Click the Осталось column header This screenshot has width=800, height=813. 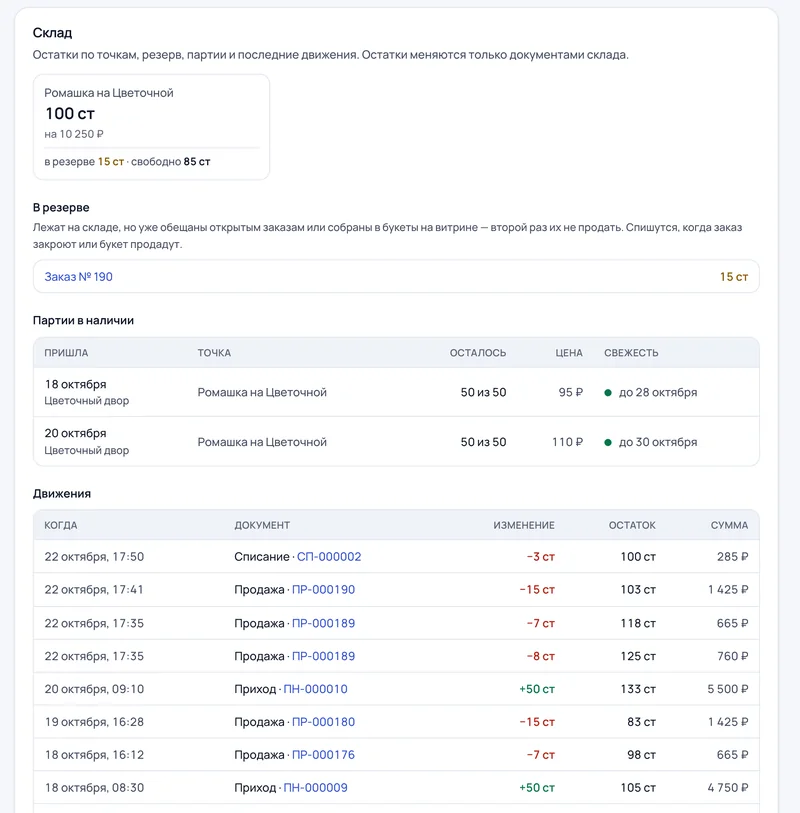point(478,353)
